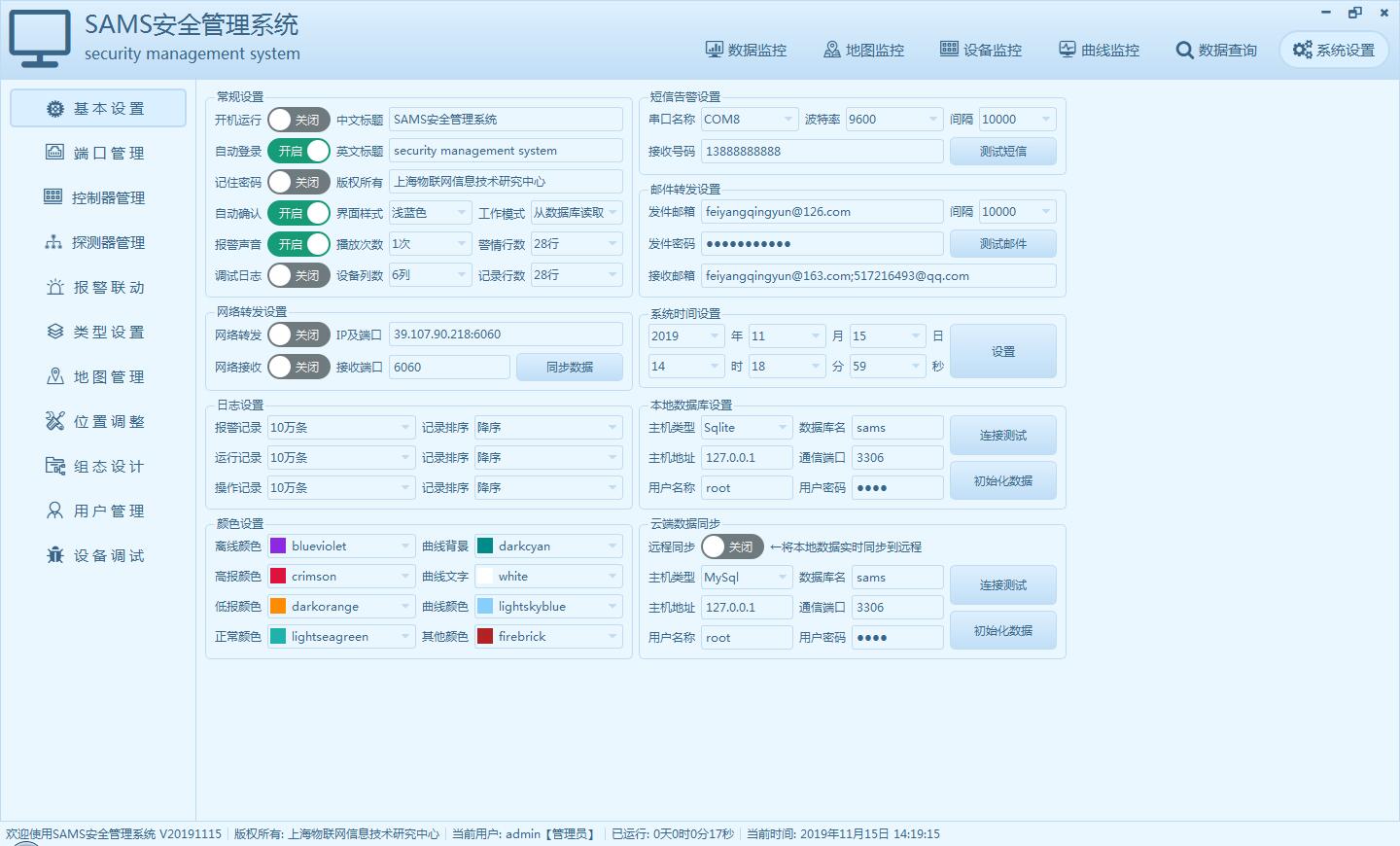Open the 低报颜色 darkorange dropdown
Image resolution: width=1400 pixels, height=846 pixels.
341,607
